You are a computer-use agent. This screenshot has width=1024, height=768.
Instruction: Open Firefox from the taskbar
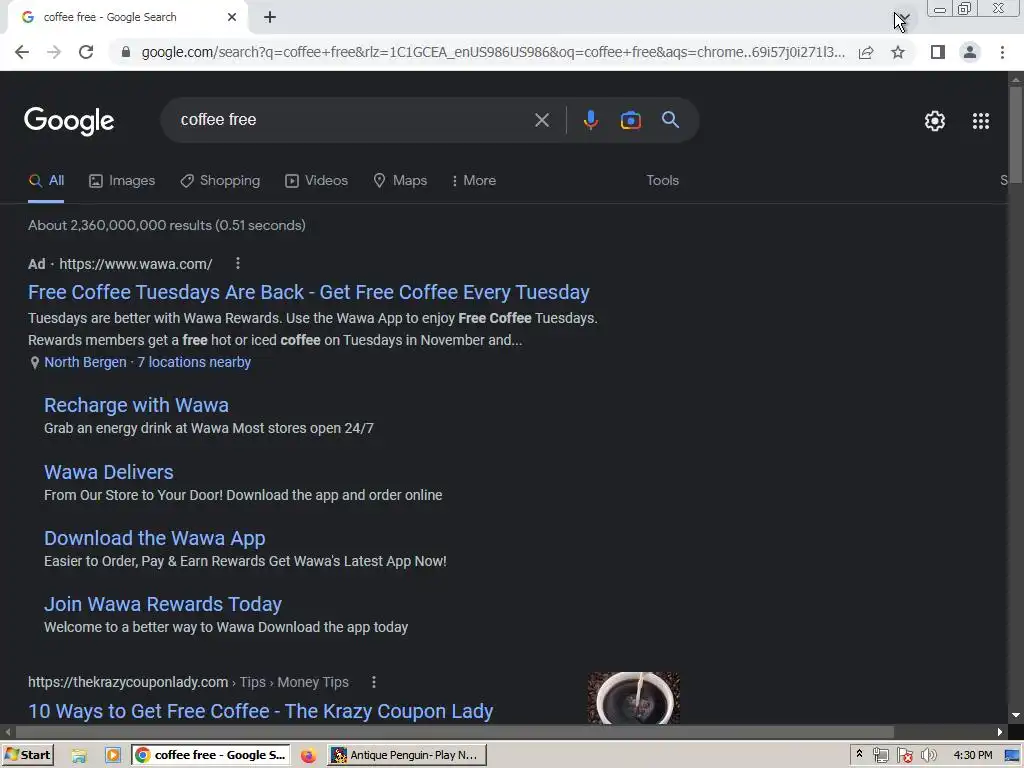(x=308, y=756)
